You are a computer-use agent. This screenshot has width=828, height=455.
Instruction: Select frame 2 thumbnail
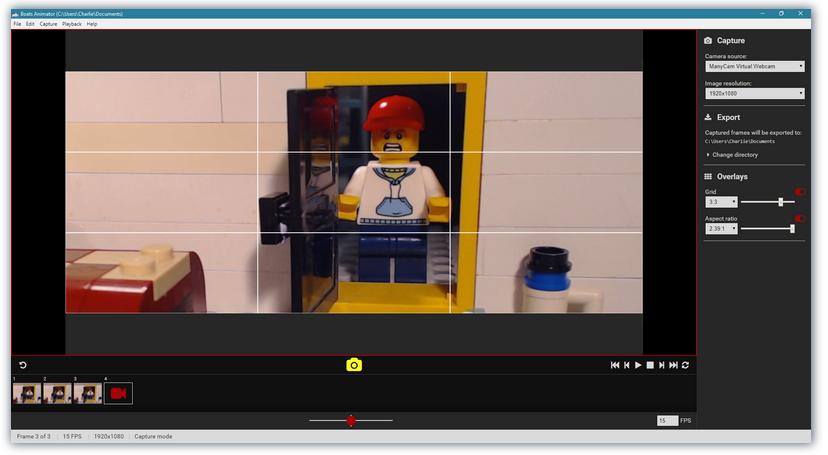[57, 393]
